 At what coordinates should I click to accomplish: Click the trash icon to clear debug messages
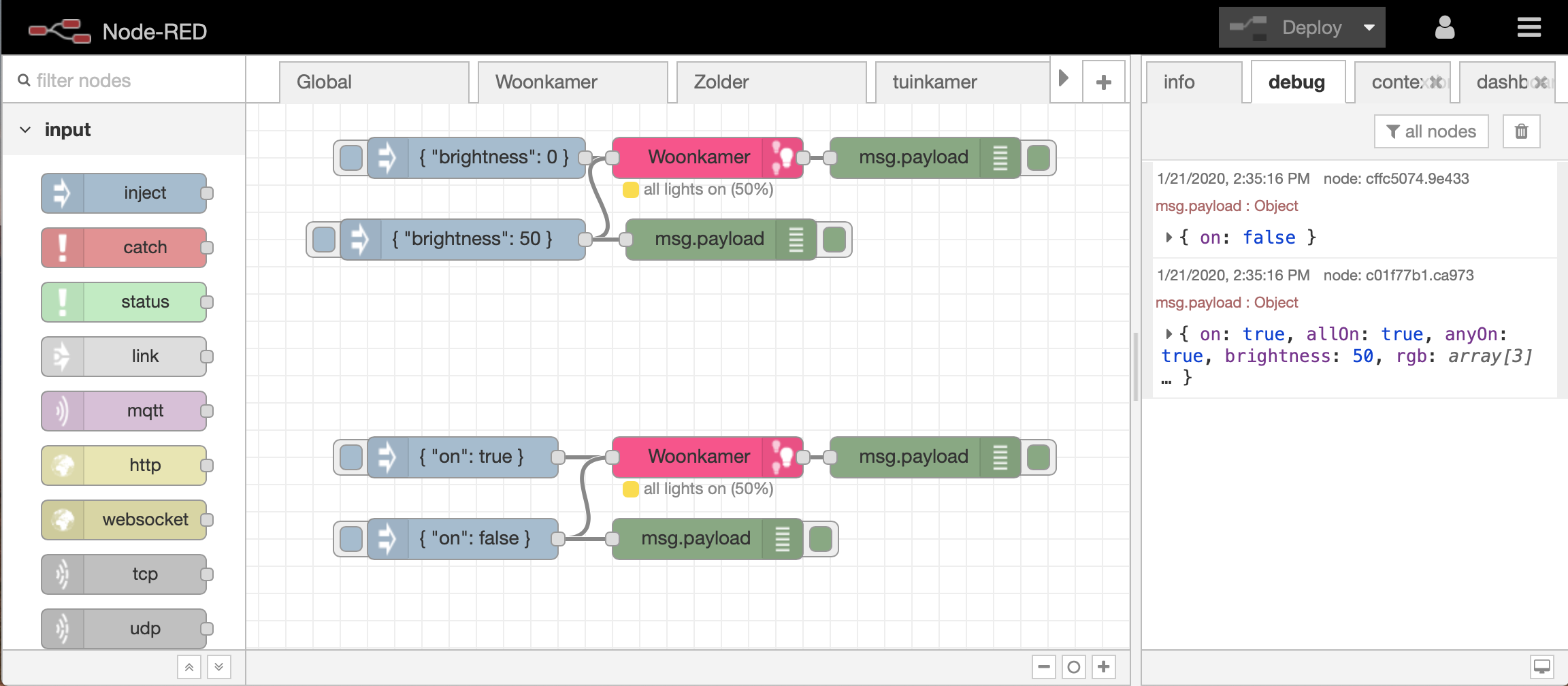point(1521,131)
